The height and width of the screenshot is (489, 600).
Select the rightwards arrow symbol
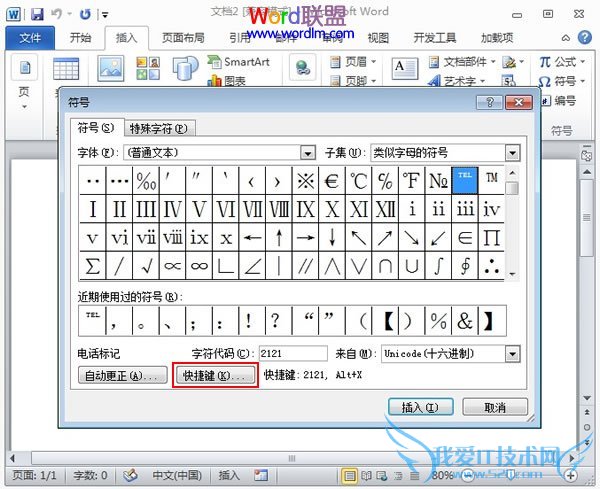point(305,237)
